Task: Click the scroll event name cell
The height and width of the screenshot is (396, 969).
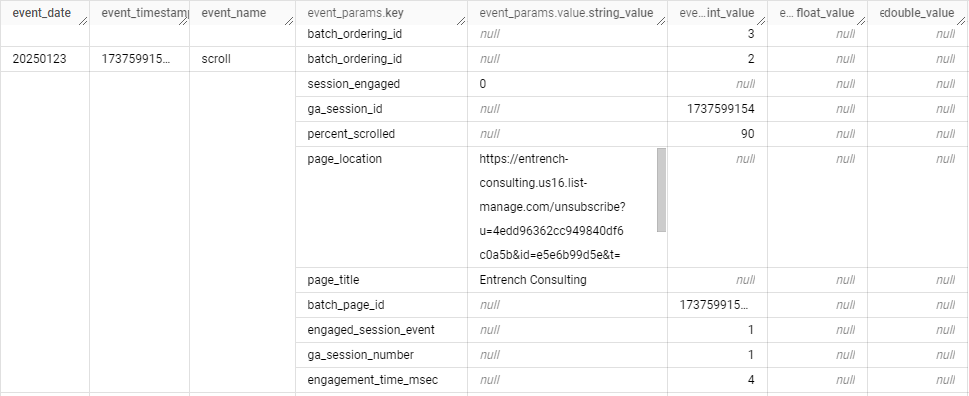Action: 216,59
